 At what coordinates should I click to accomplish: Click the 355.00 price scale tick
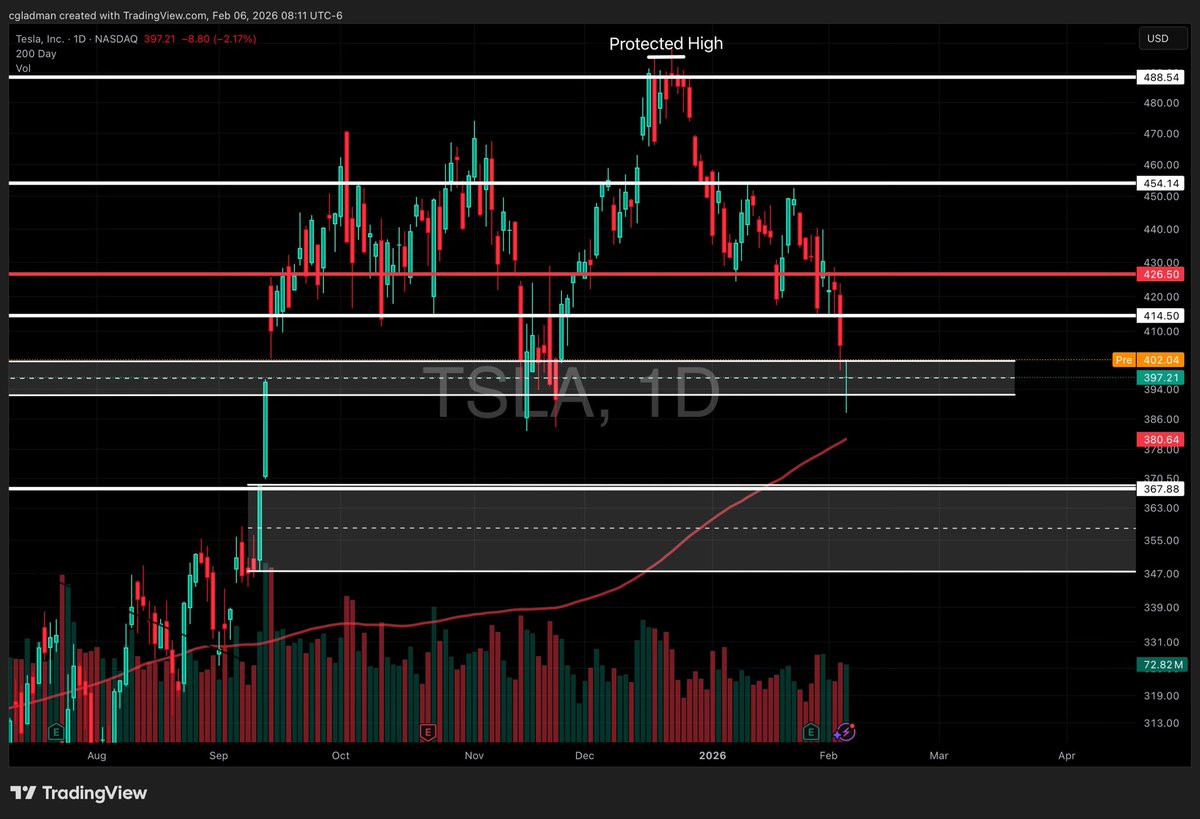click(x=1160, y=541)
